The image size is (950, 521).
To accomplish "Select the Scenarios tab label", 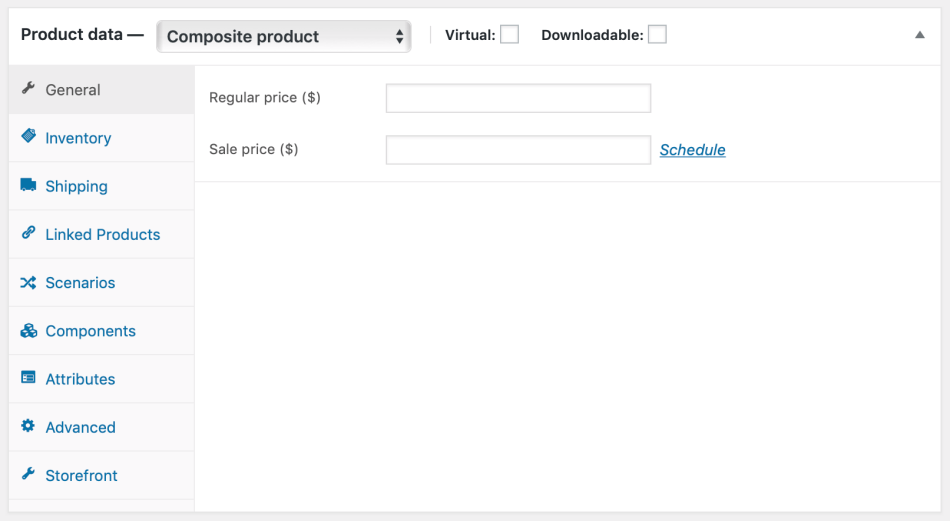I will [x=80, y=283].
